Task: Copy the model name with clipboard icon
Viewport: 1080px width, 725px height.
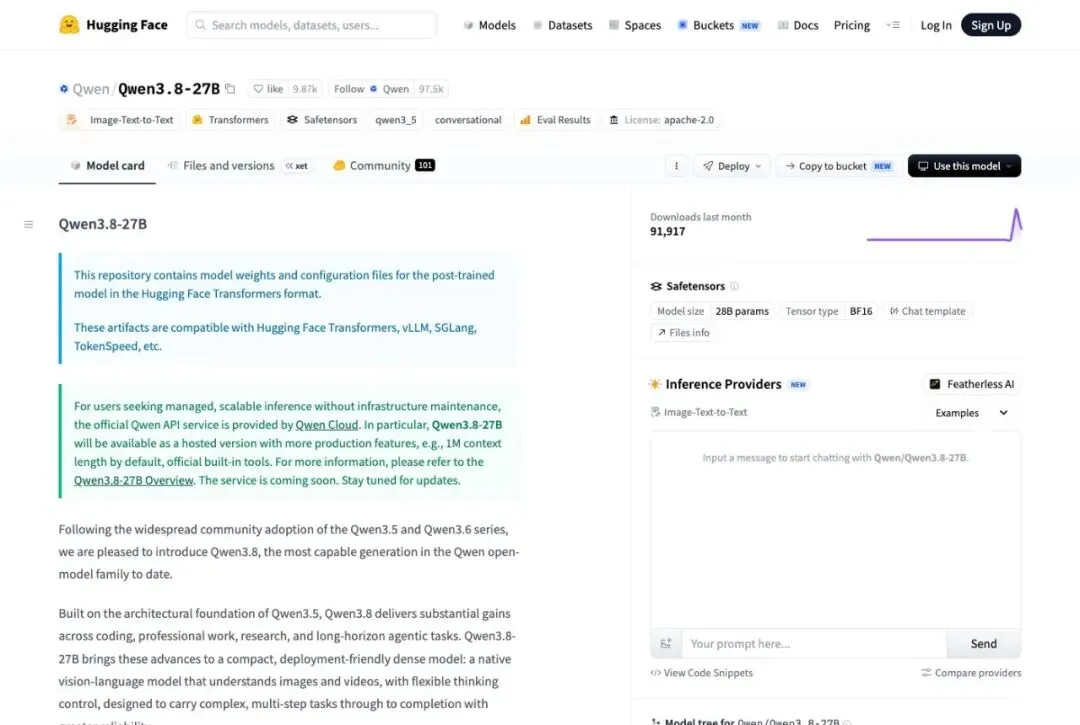Action: (x=230, y=89)
